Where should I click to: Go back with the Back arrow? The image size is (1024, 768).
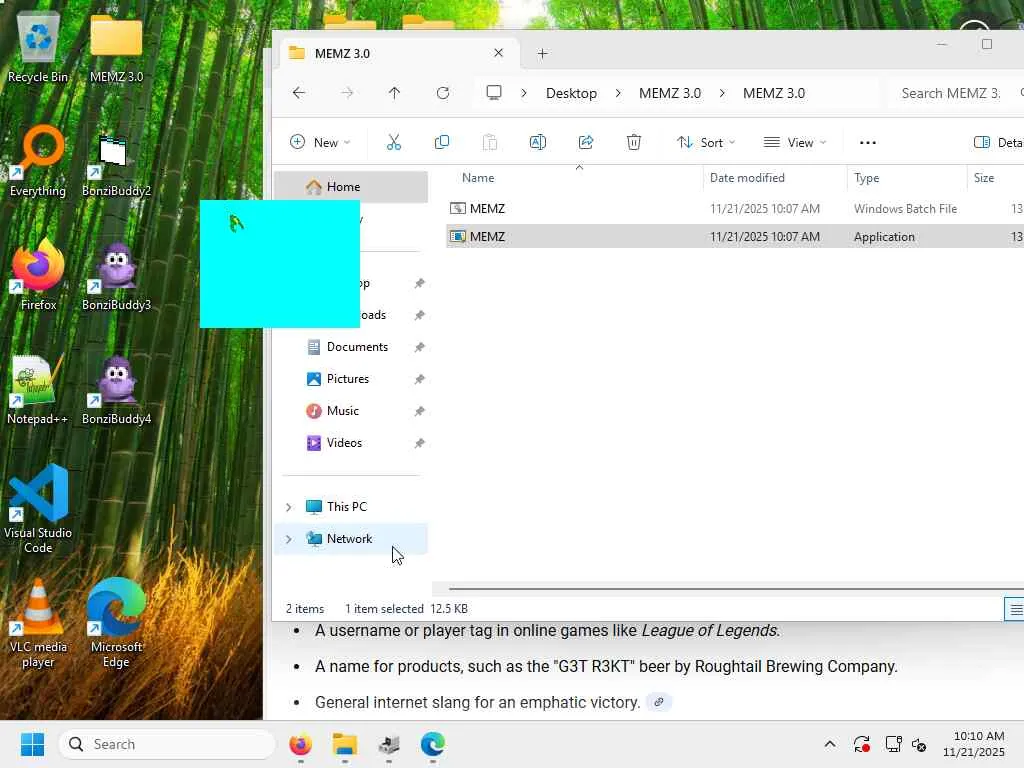299,93
